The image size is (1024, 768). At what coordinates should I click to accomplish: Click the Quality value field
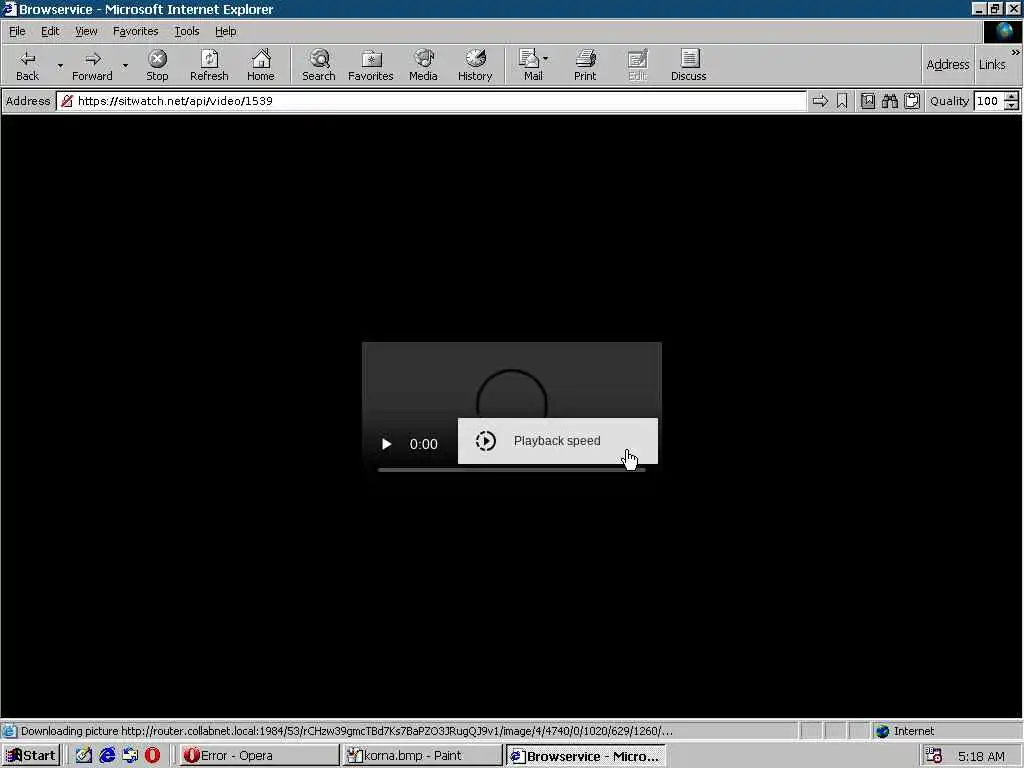pyautogui.click(x=987, y=101)
